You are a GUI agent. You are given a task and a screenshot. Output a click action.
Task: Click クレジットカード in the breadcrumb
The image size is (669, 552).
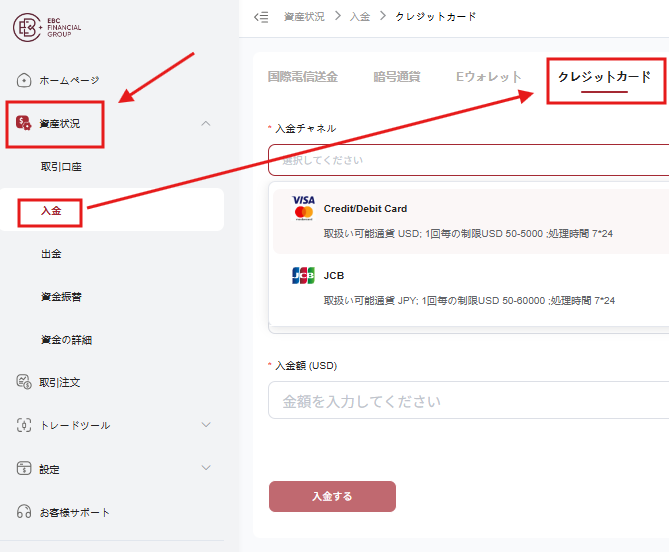(436, 17)
